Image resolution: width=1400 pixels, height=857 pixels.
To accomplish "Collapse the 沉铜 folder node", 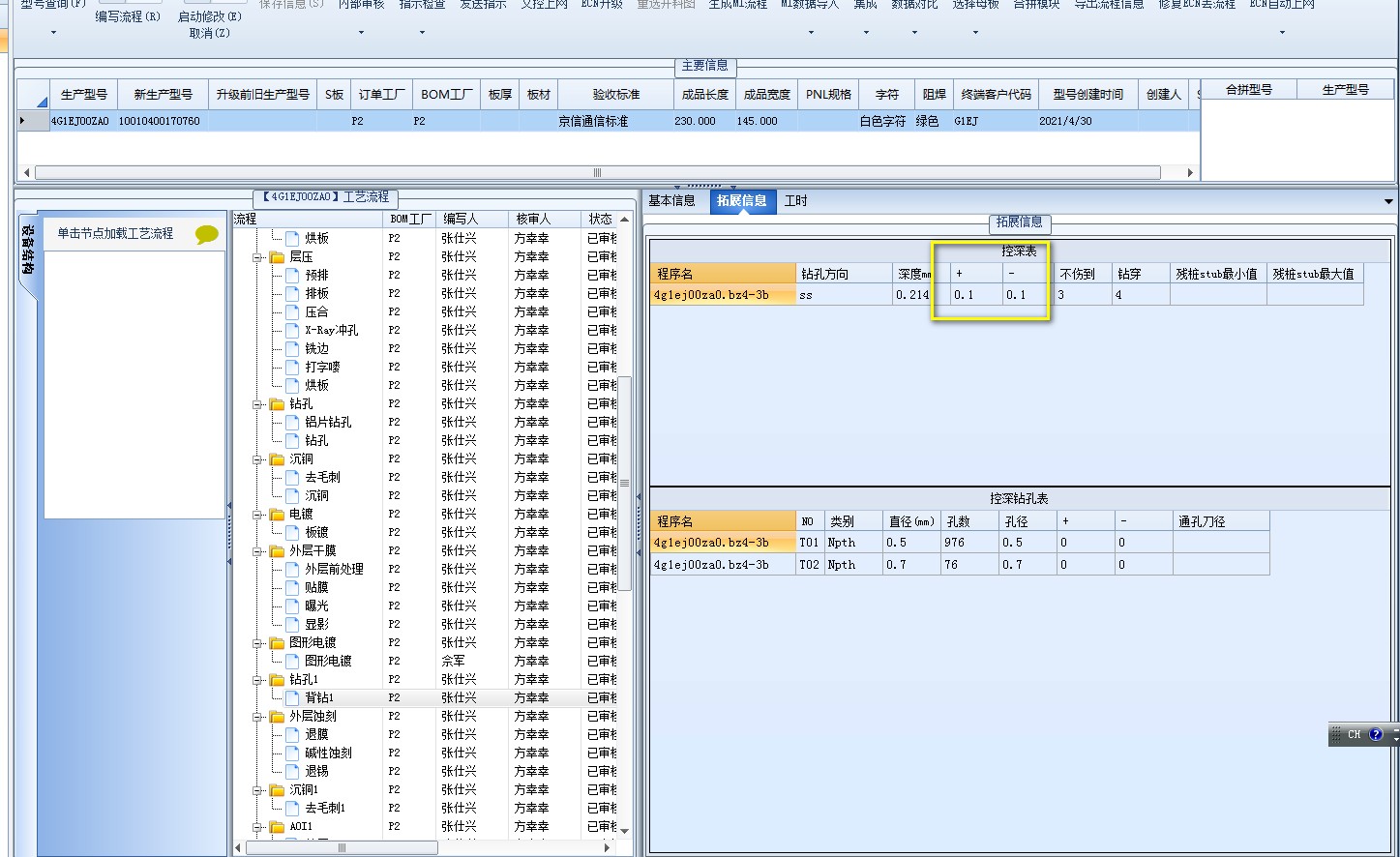I will pyautogui.click(x=258, y=459).
